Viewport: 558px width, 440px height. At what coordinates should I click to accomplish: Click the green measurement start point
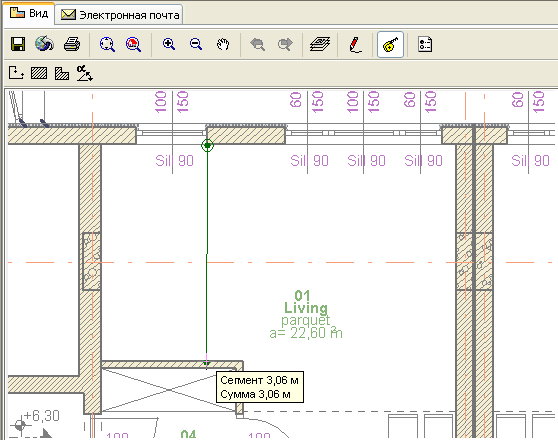(207, 145)
